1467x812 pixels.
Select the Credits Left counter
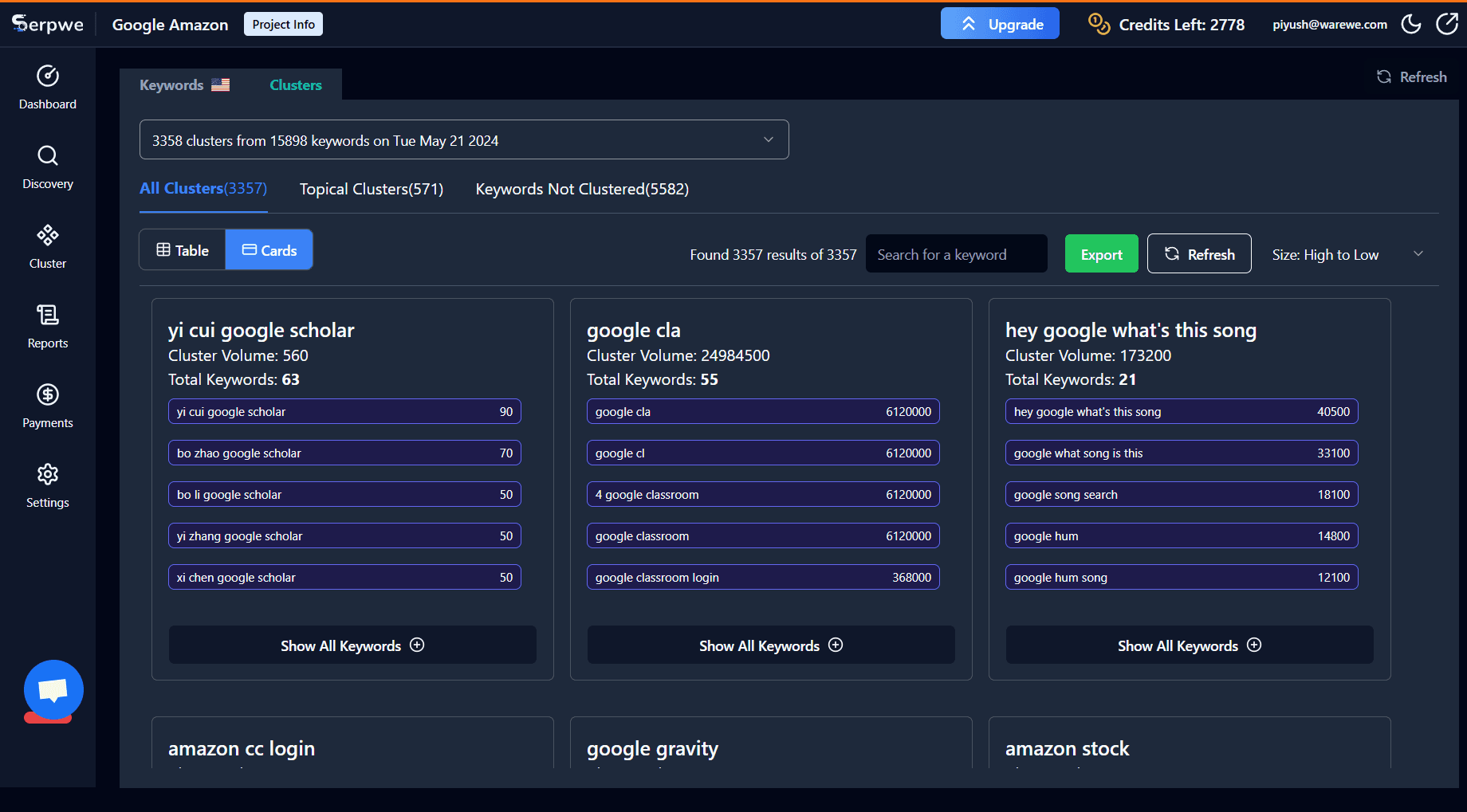tap(1181, 24)
